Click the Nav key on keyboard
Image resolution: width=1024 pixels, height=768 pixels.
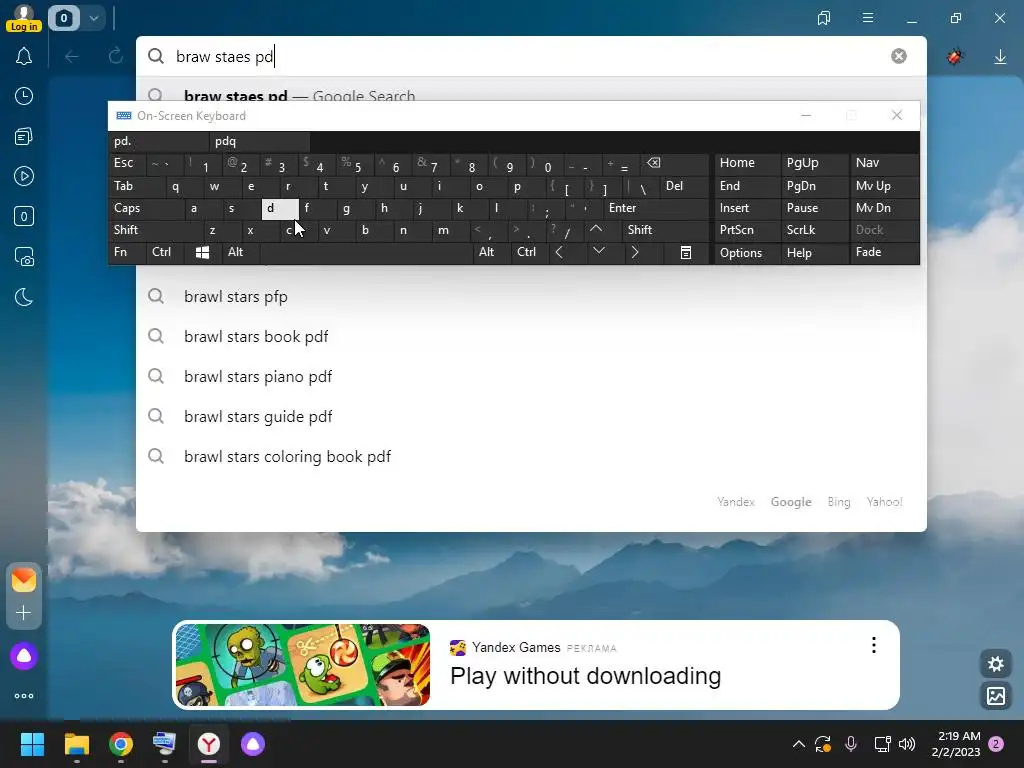[884, 163]
